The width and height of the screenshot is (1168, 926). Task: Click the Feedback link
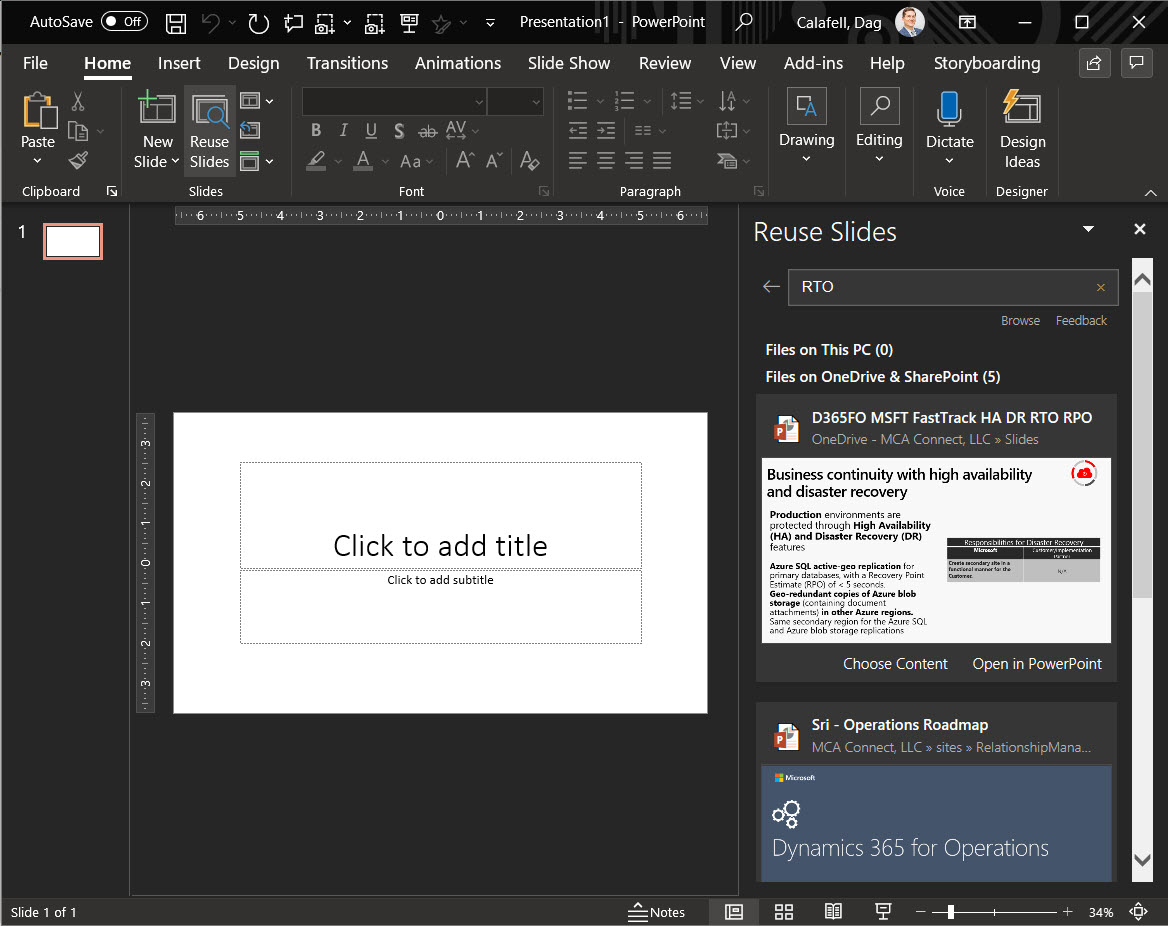coord(1081,320)
